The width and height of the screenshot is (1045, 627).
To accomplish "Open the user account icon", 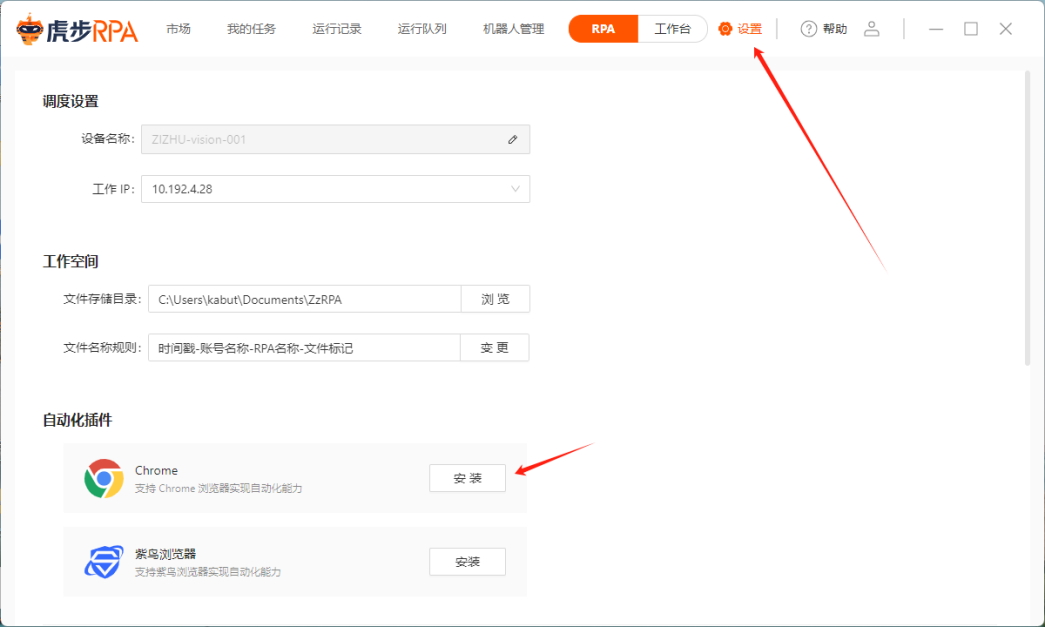I will 872,29.
